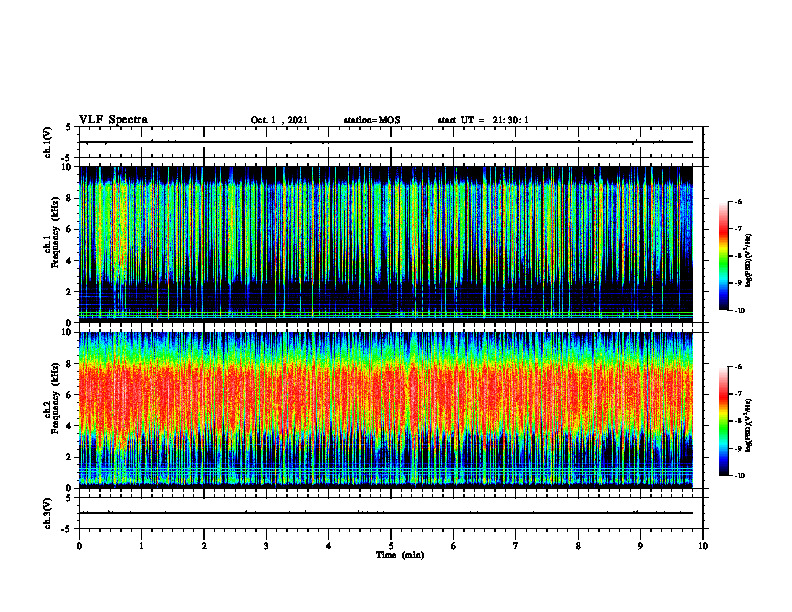Click the 7 minute tick label on time axis
This screenshot has height=612, width=792.
coord(516,546)
